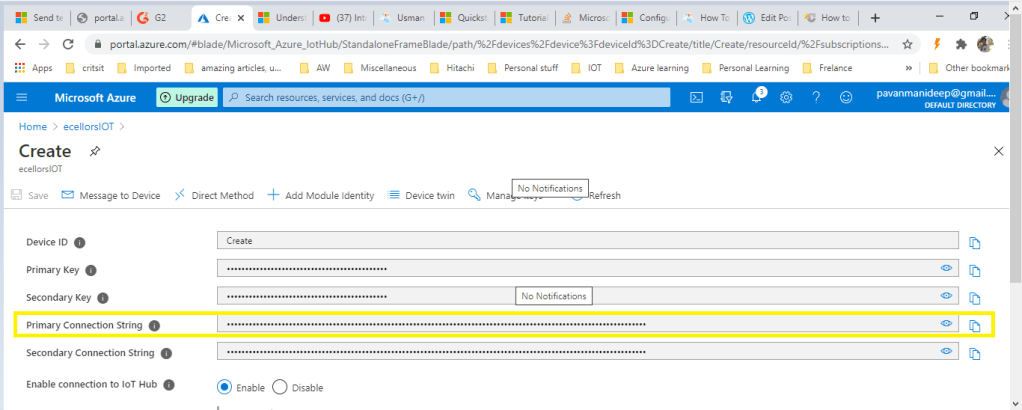Copy the Primary Connection String value
Viewport: 1022px width, 410px height.
[974, 325]
